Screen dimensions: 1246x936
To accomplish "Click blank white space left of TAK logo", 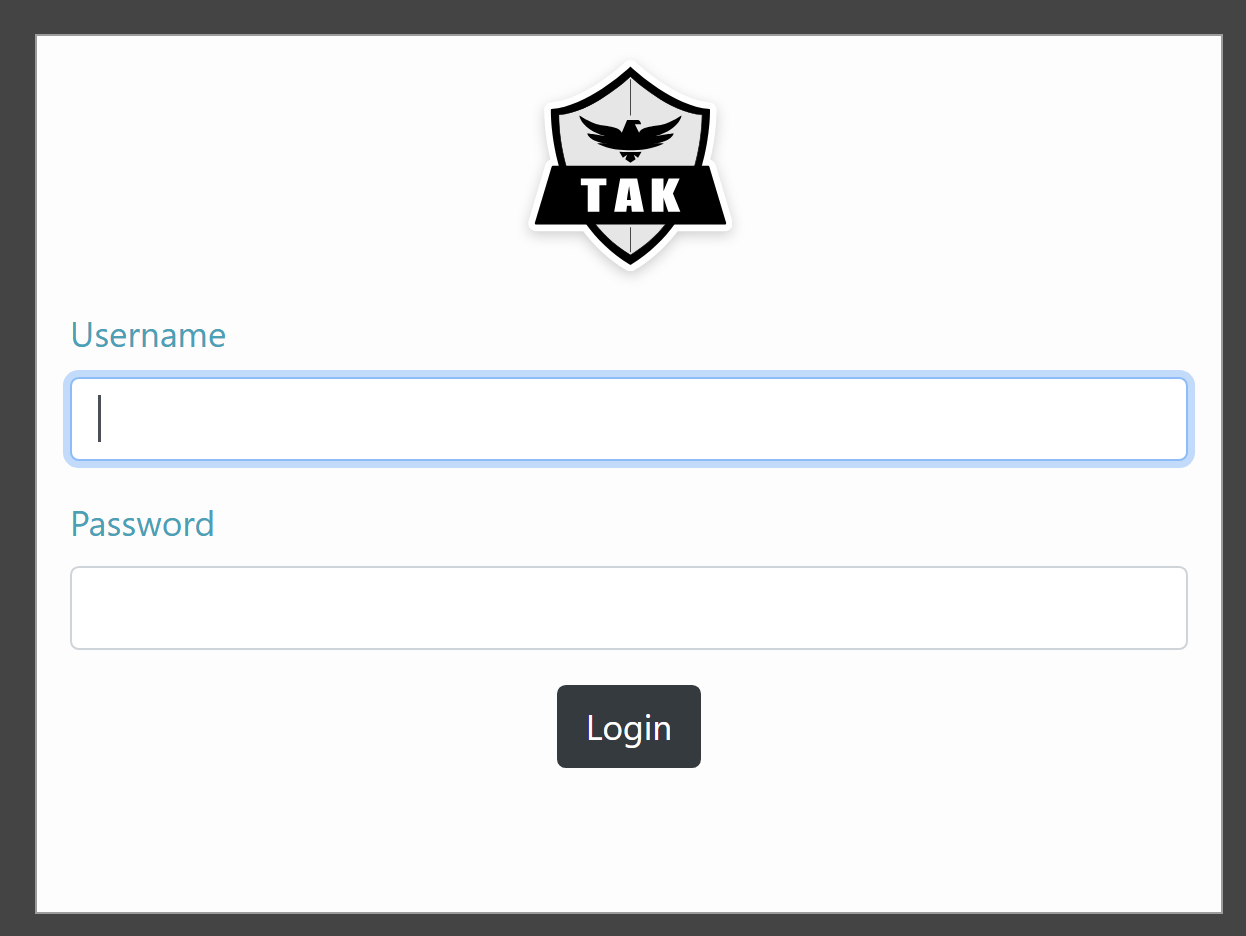I will coord(280,165).
